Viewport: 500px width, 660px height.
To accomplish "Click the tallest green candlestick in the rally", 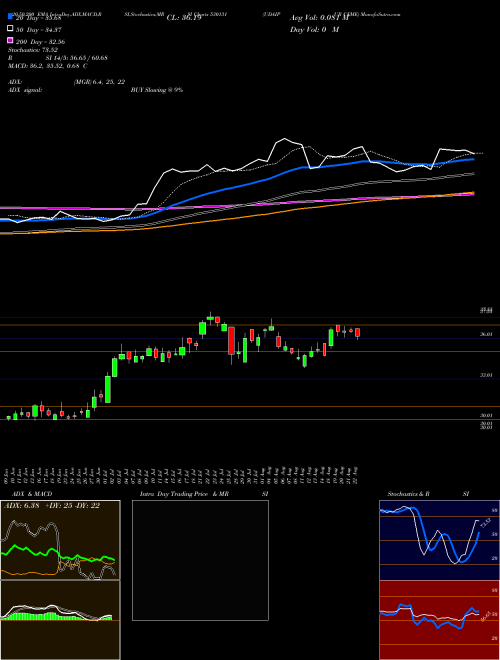I will (108, 389).
